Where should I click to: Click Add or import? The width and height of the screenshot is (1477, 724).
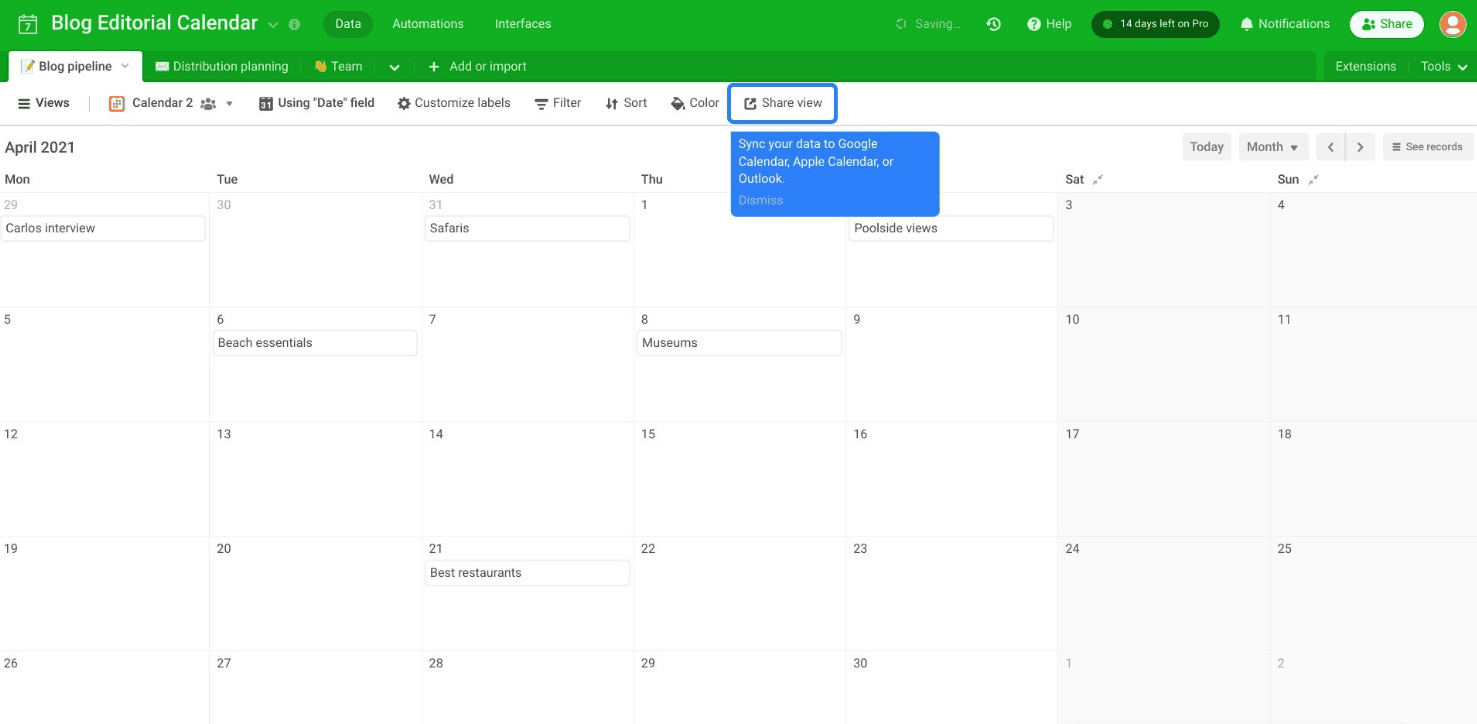(x=477, y=66)
